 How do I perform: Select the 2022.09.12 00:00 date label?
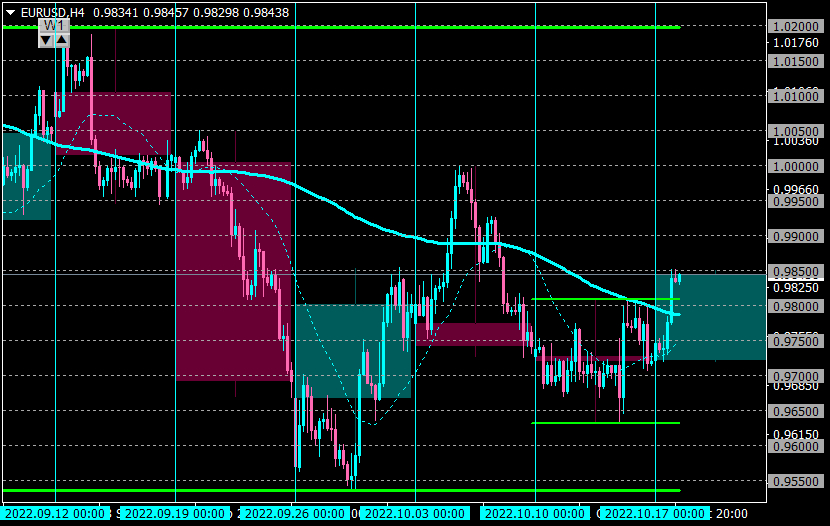click(x=55, y=513)
